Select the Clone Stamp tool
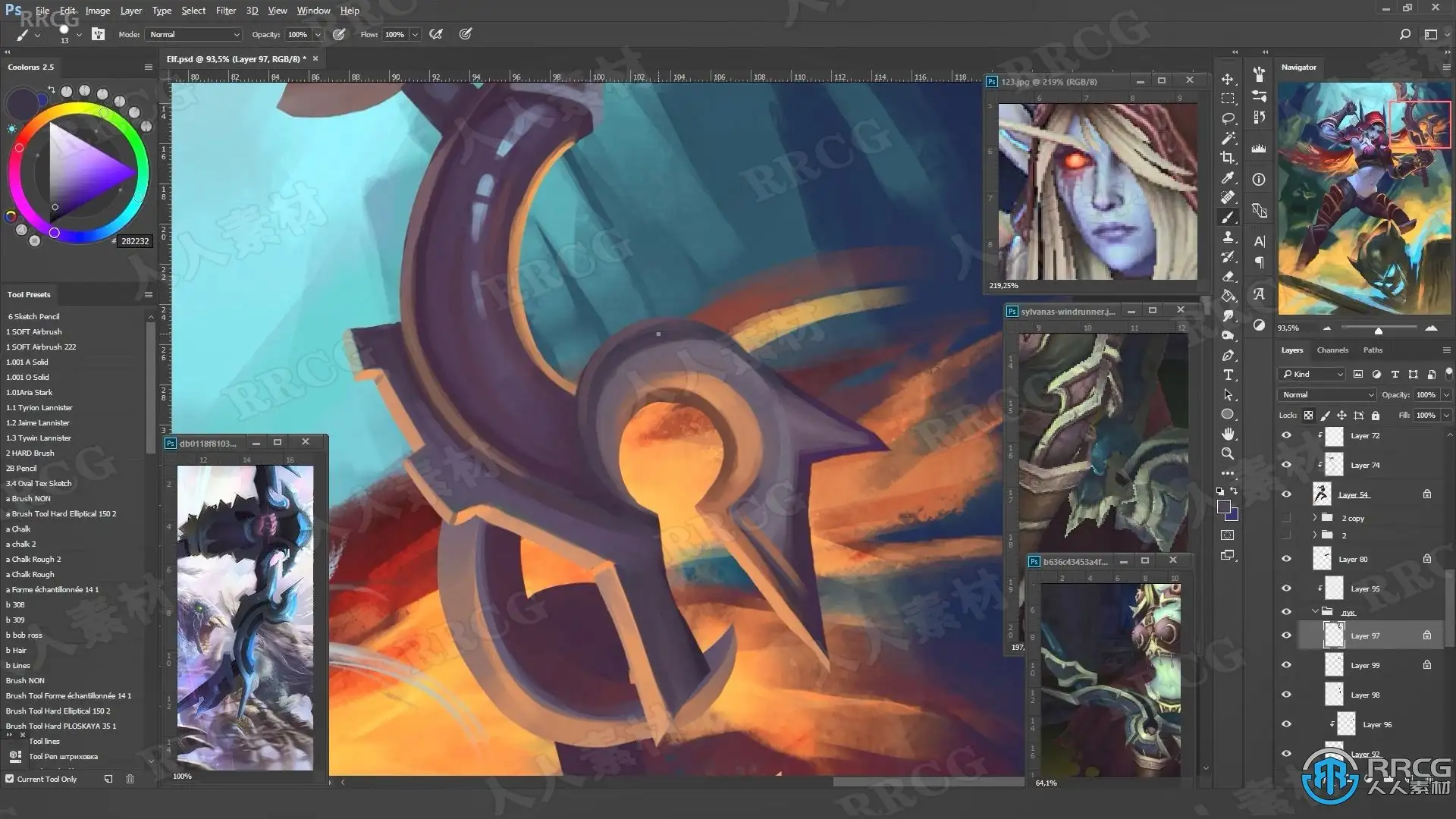1456x819 pixels. [1228, 237]
